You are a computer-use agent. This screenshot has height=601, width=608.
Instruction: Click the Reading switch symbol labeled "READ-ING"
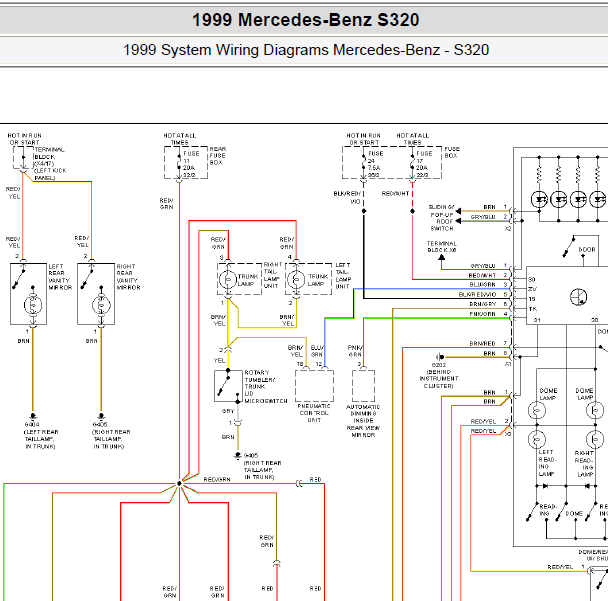tap(532, 512)
